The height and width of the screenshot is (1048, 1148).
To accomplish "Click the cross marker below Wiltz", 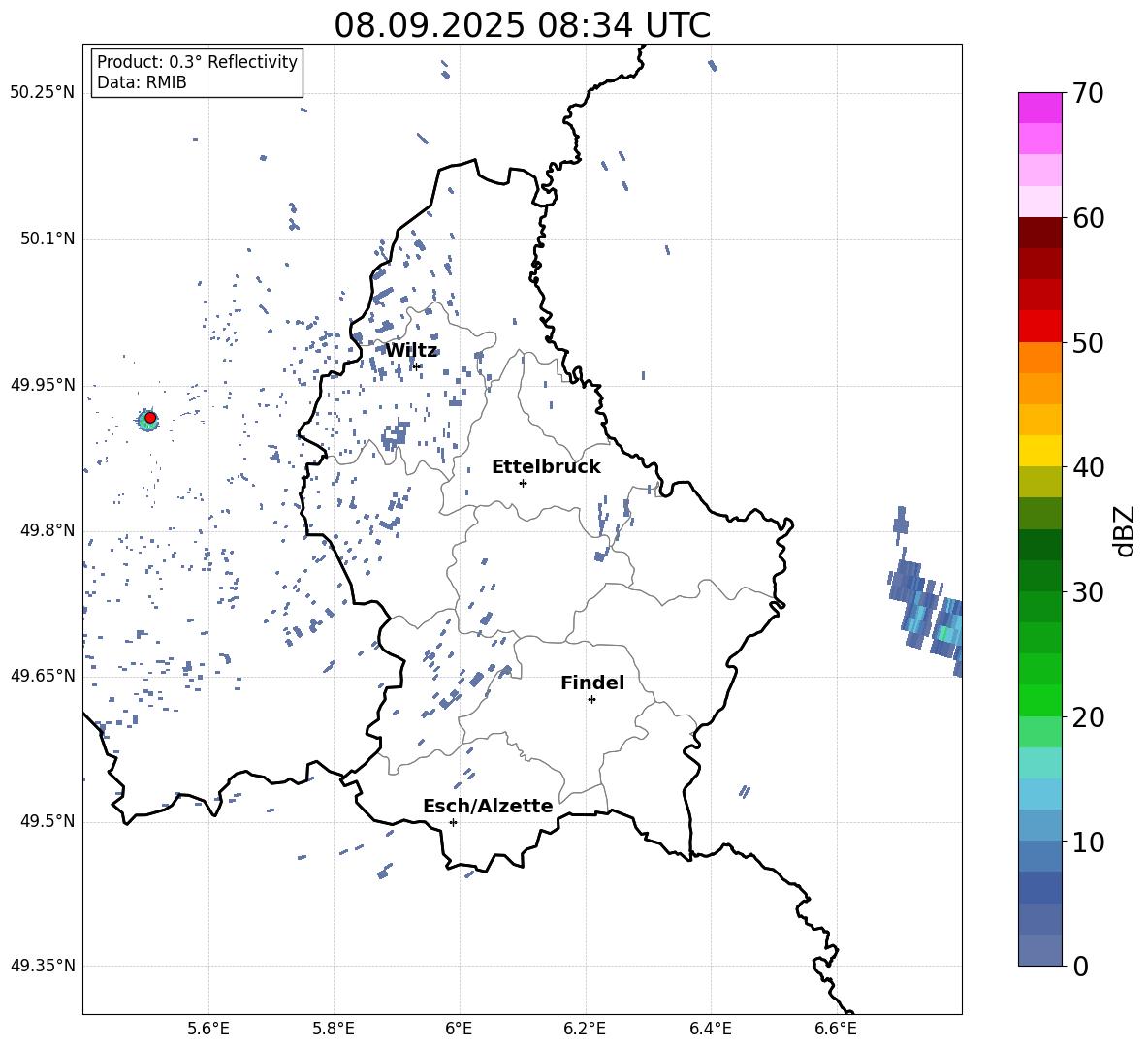I will coord(416,366).
